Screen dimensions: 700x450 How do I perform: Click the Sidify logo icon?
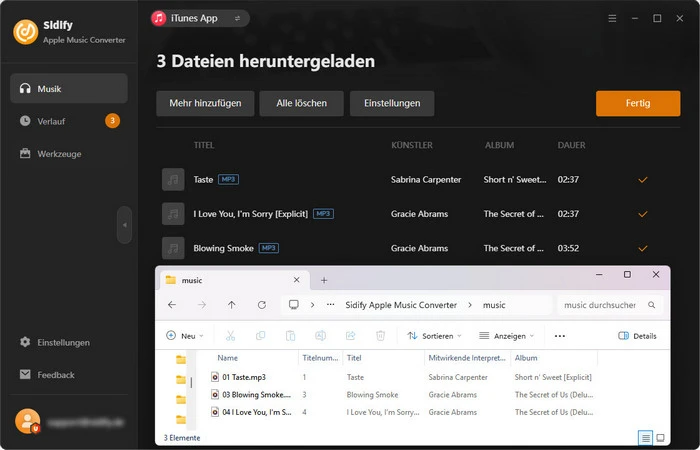(25, 32)
